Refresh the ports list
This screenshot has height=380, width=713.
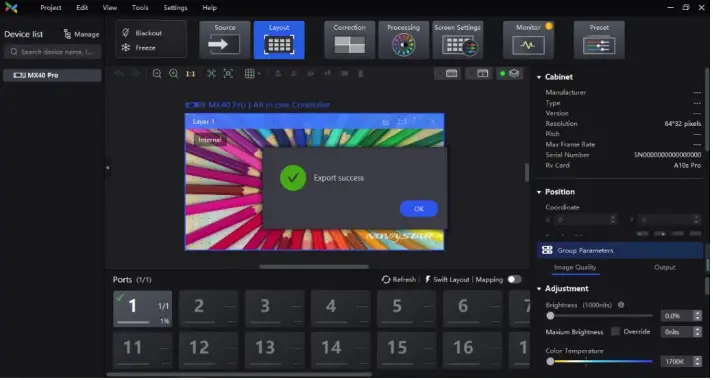[400, 280]
